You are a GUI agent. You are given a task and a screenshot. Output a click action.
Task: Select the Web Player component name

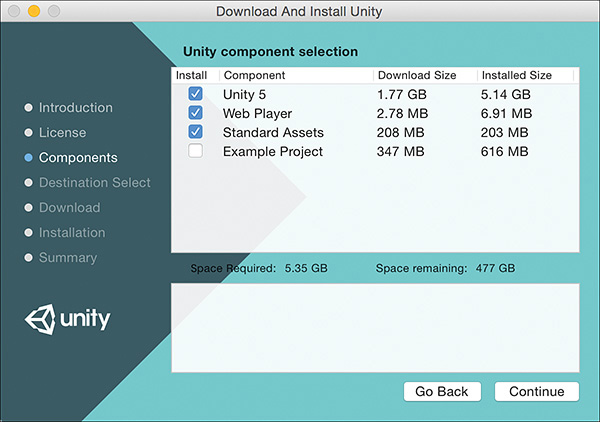click(x=258, y=114)
